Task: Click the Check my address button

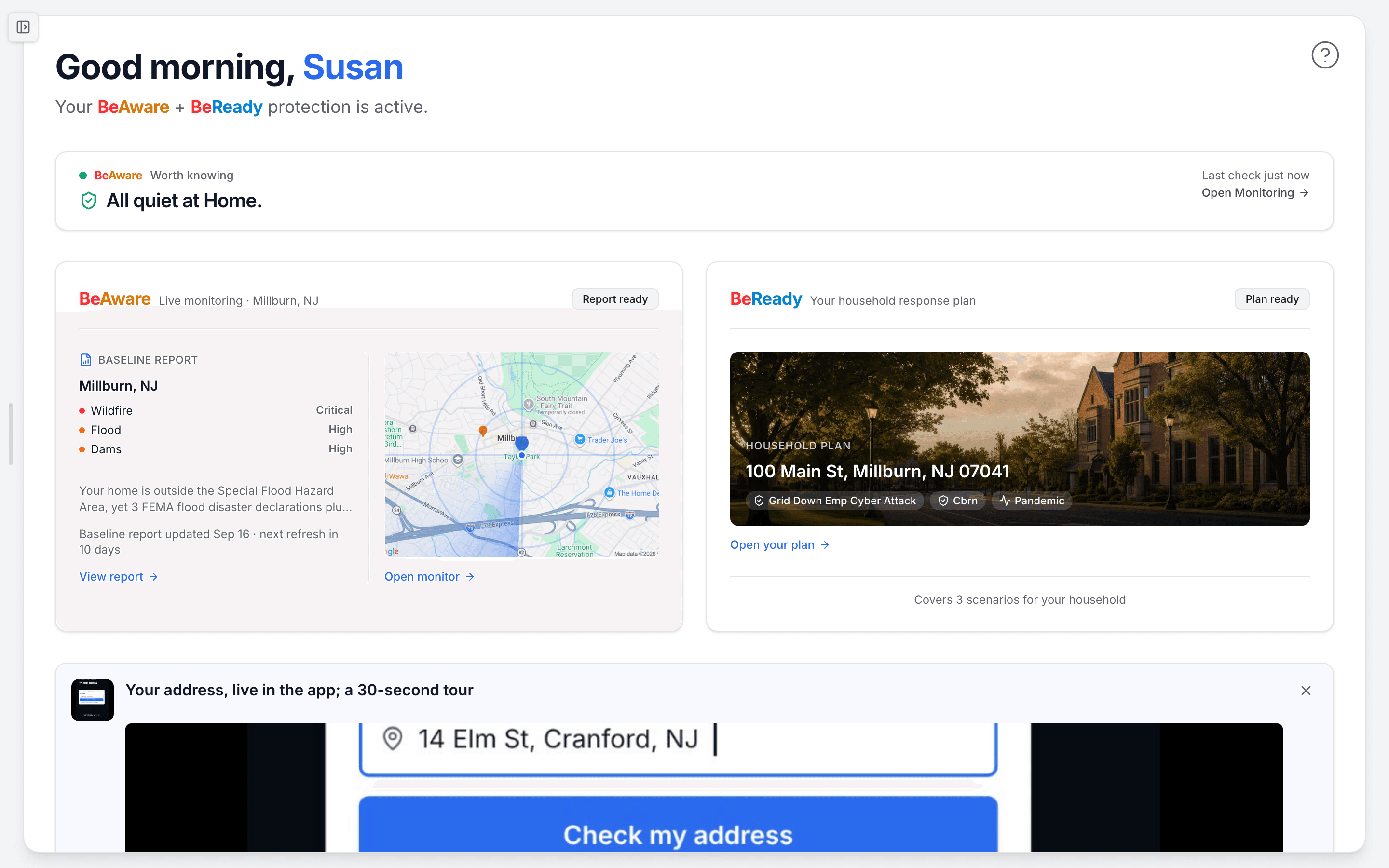Action: click(x=678, y=824)
